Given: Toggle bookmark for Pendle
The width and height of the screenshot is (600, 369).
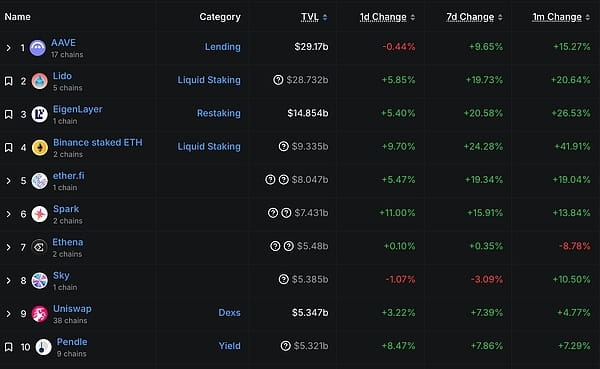Looking at the screenshot, I should point(8,347).
